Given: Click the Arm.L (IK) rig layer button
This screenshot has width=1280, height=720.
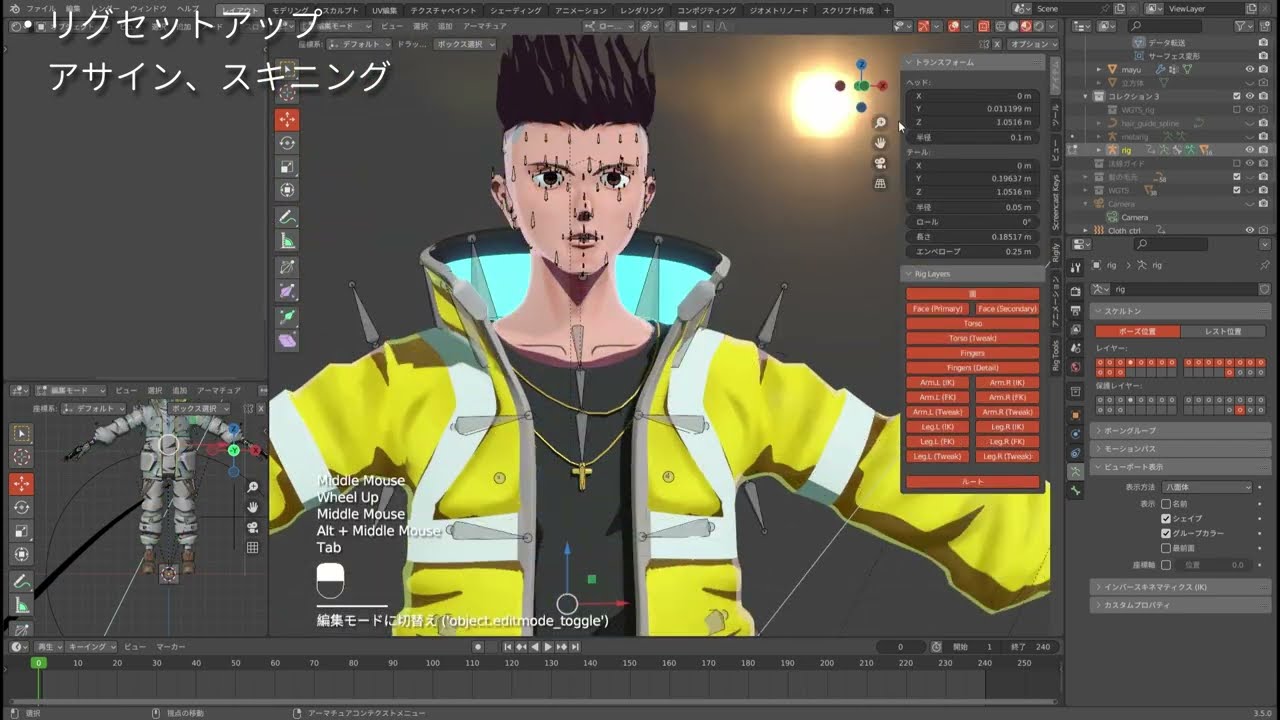Looking at the screenshot, I should [938, 383].
